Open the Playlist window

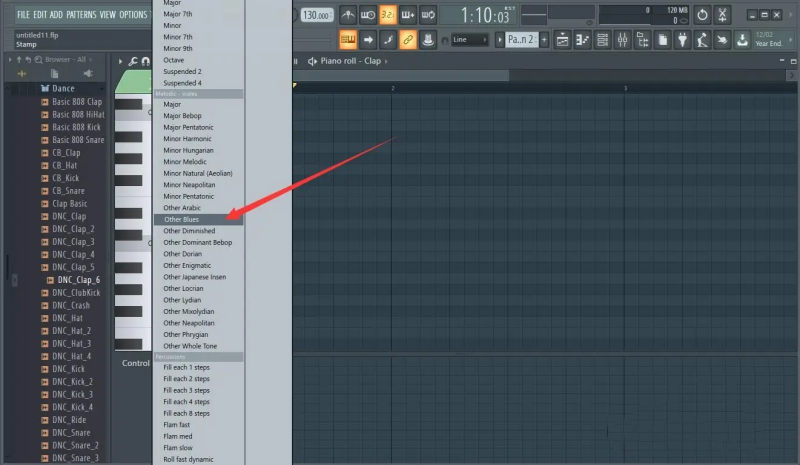(562, 40)
